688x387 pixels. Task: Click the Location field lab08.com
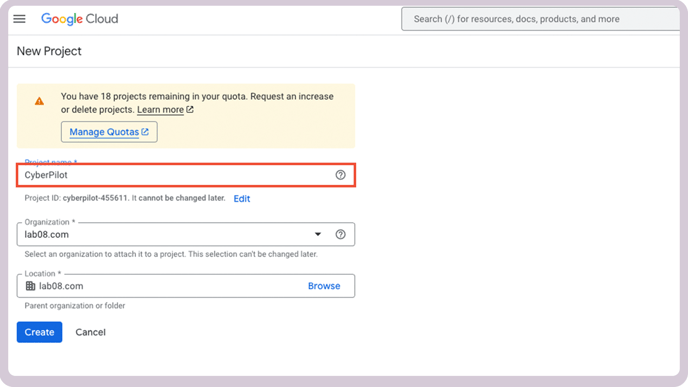(x=186, y=286)
